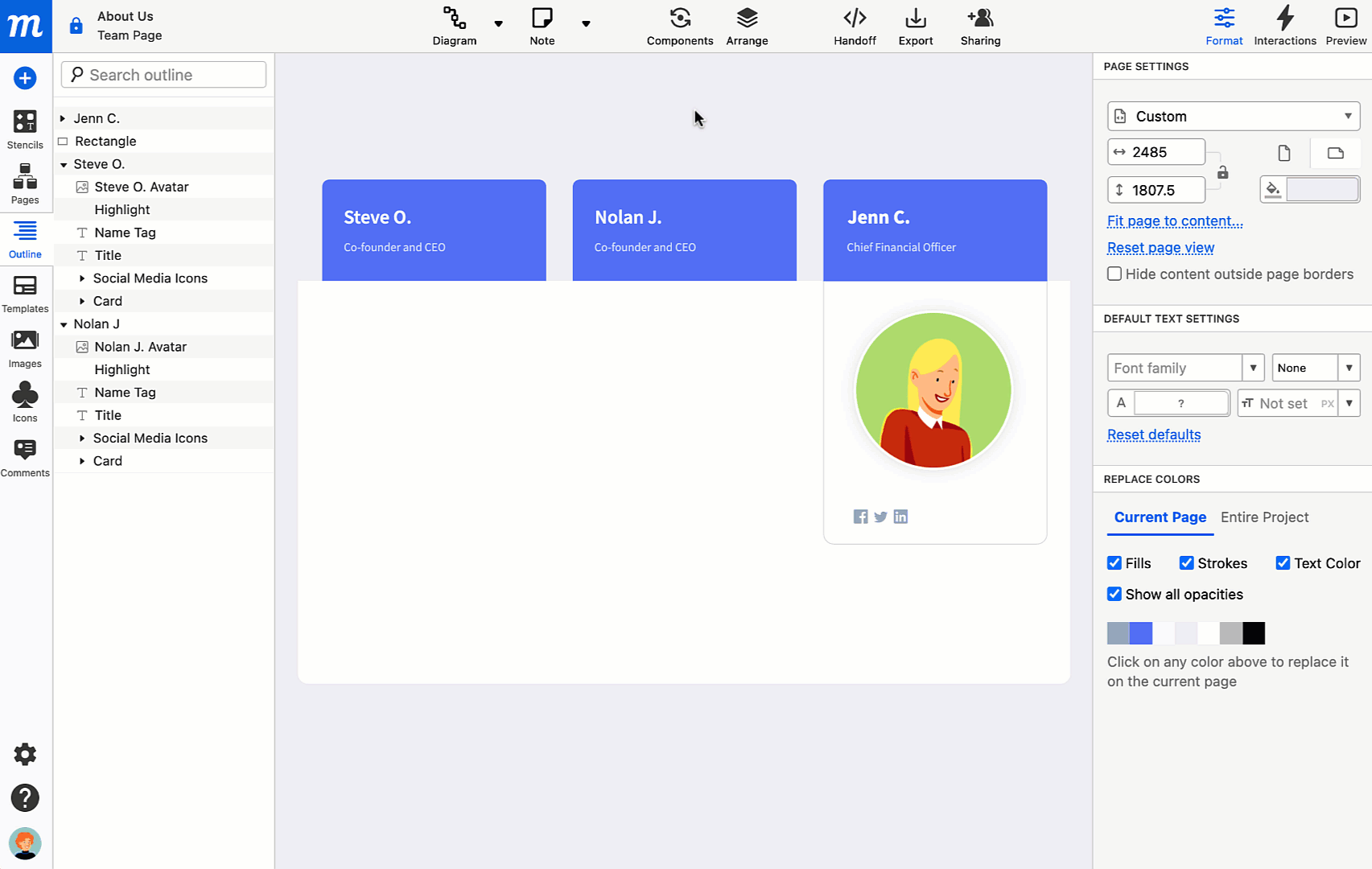Switch to the Interactions tab
This screenshot has height=869, width=1372.
[1284, 24]
